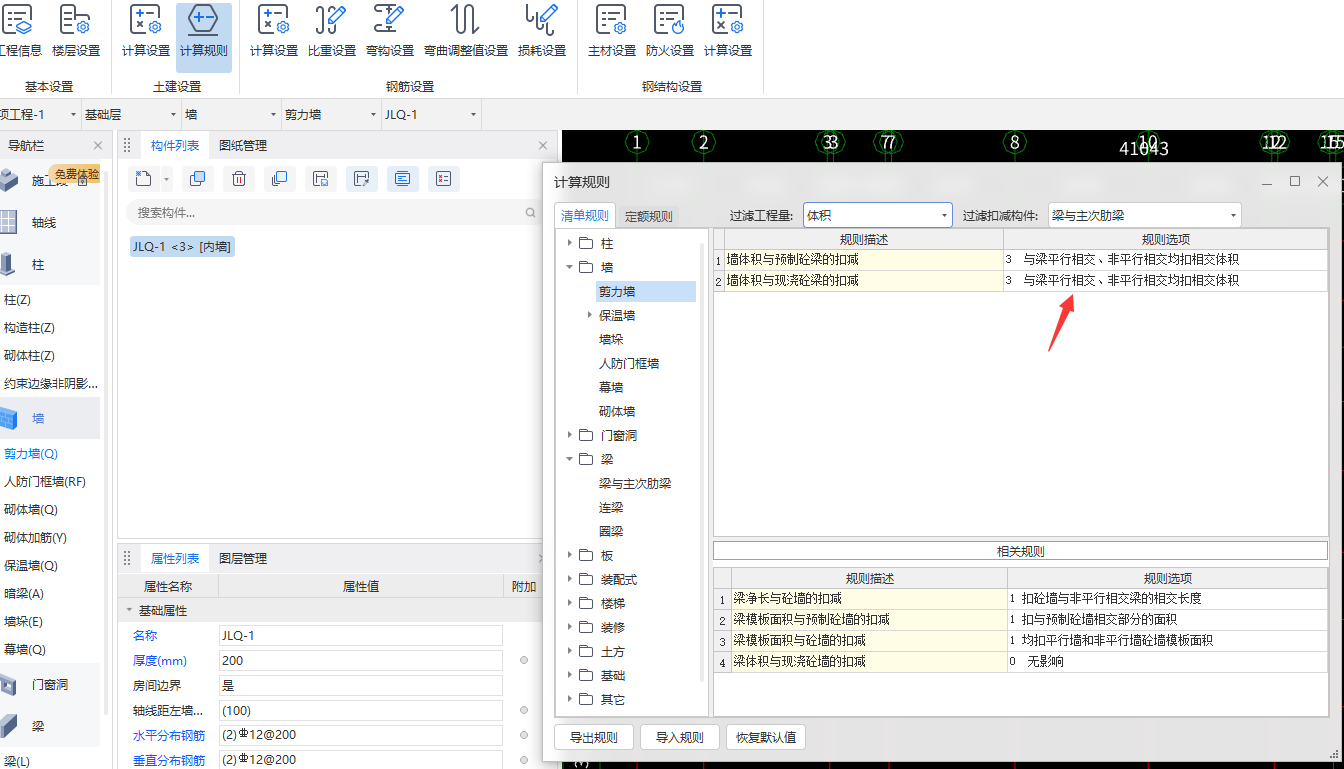Viewport: 1344px width, 769px height.
Task: Click the inter-floor copy icon in 构件列表
Action: click(x=280, y=179)
